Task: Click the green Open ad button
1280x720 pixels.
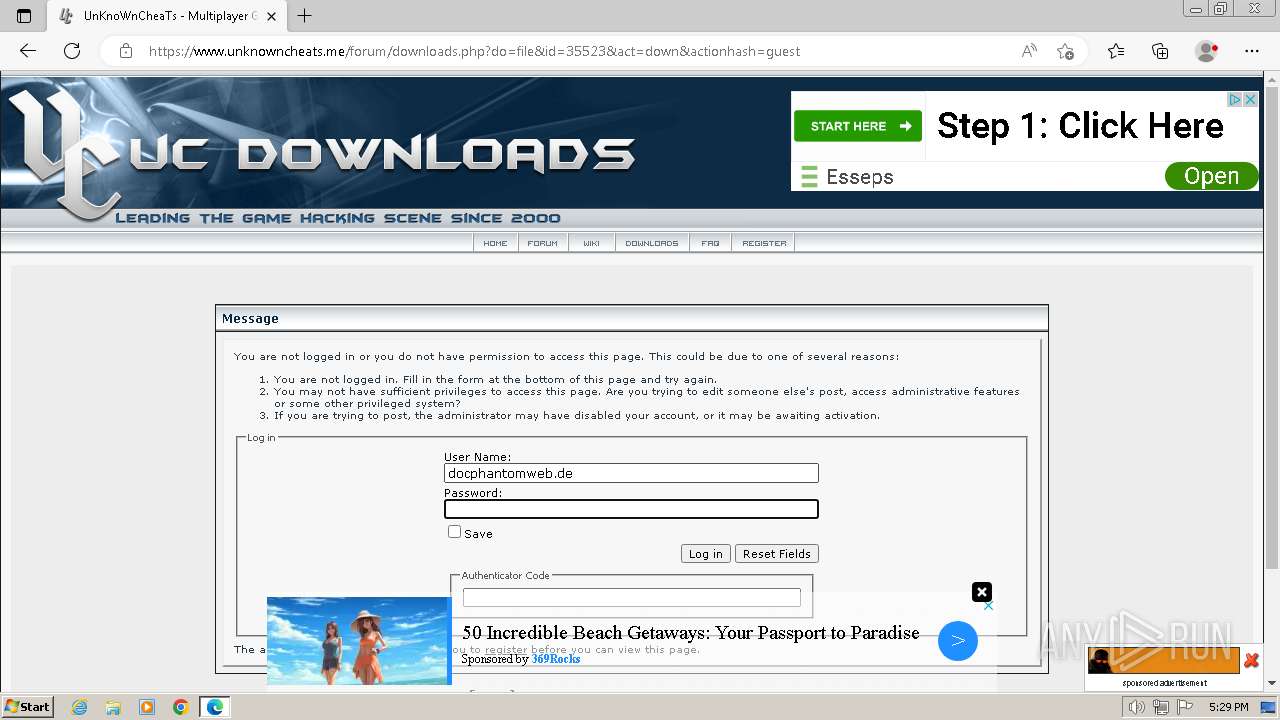Action: (1211, 177)
